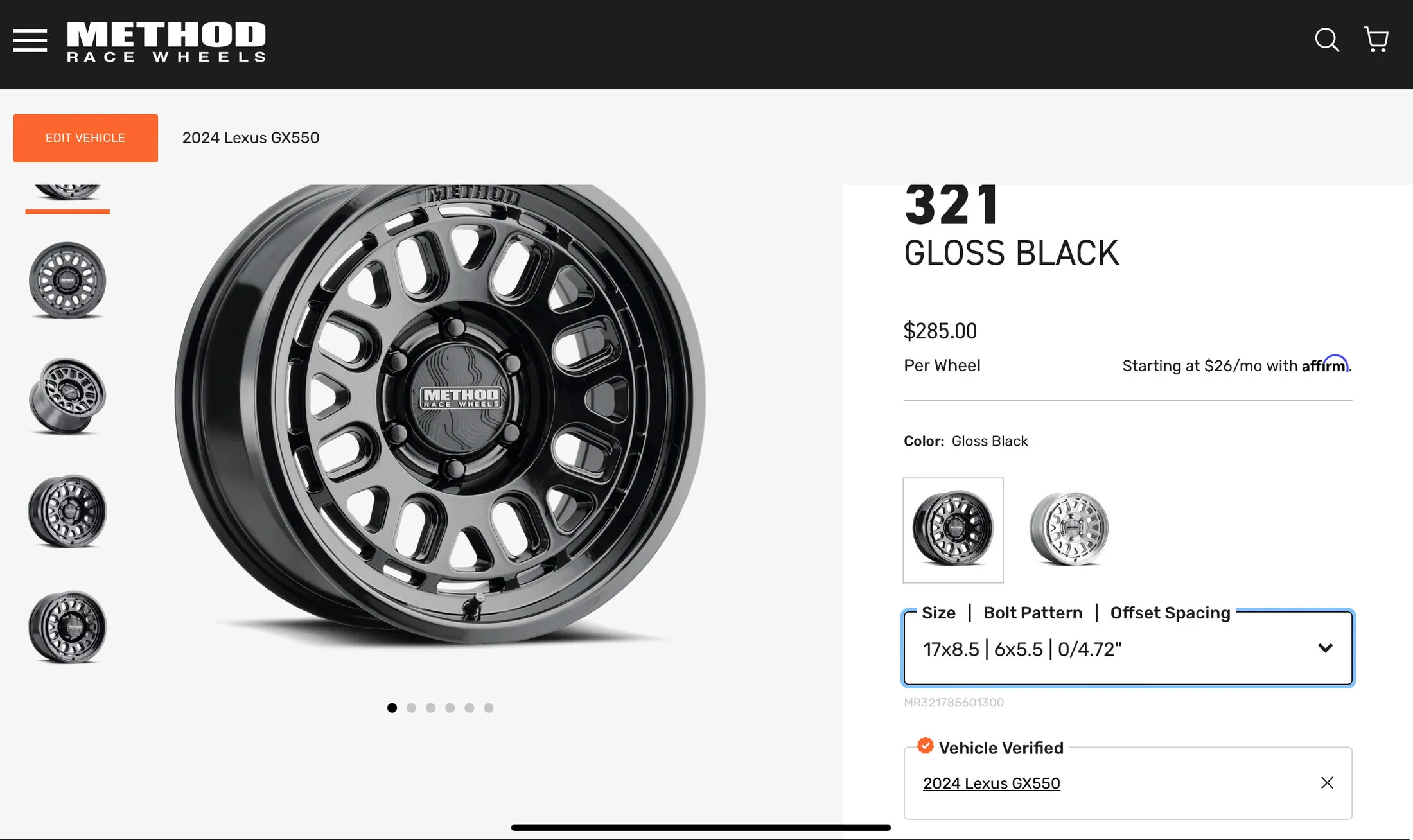Viewport: 1413px width, 840px height.
Task: Select the machined silver color swatch
Action: (1069, 530)
